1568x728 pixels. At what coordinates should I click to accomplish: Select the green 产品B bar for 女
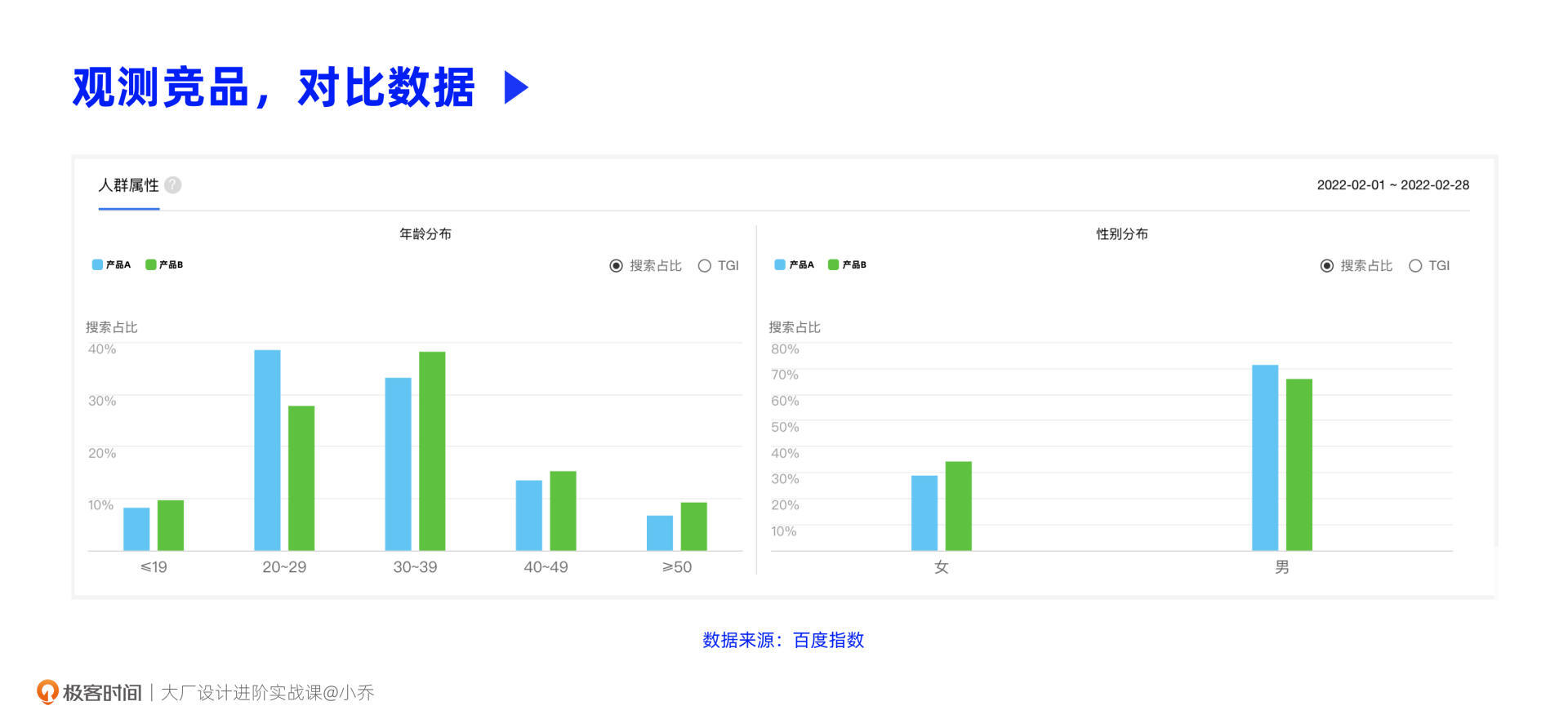pyautogui.click(x=958, y=506)
